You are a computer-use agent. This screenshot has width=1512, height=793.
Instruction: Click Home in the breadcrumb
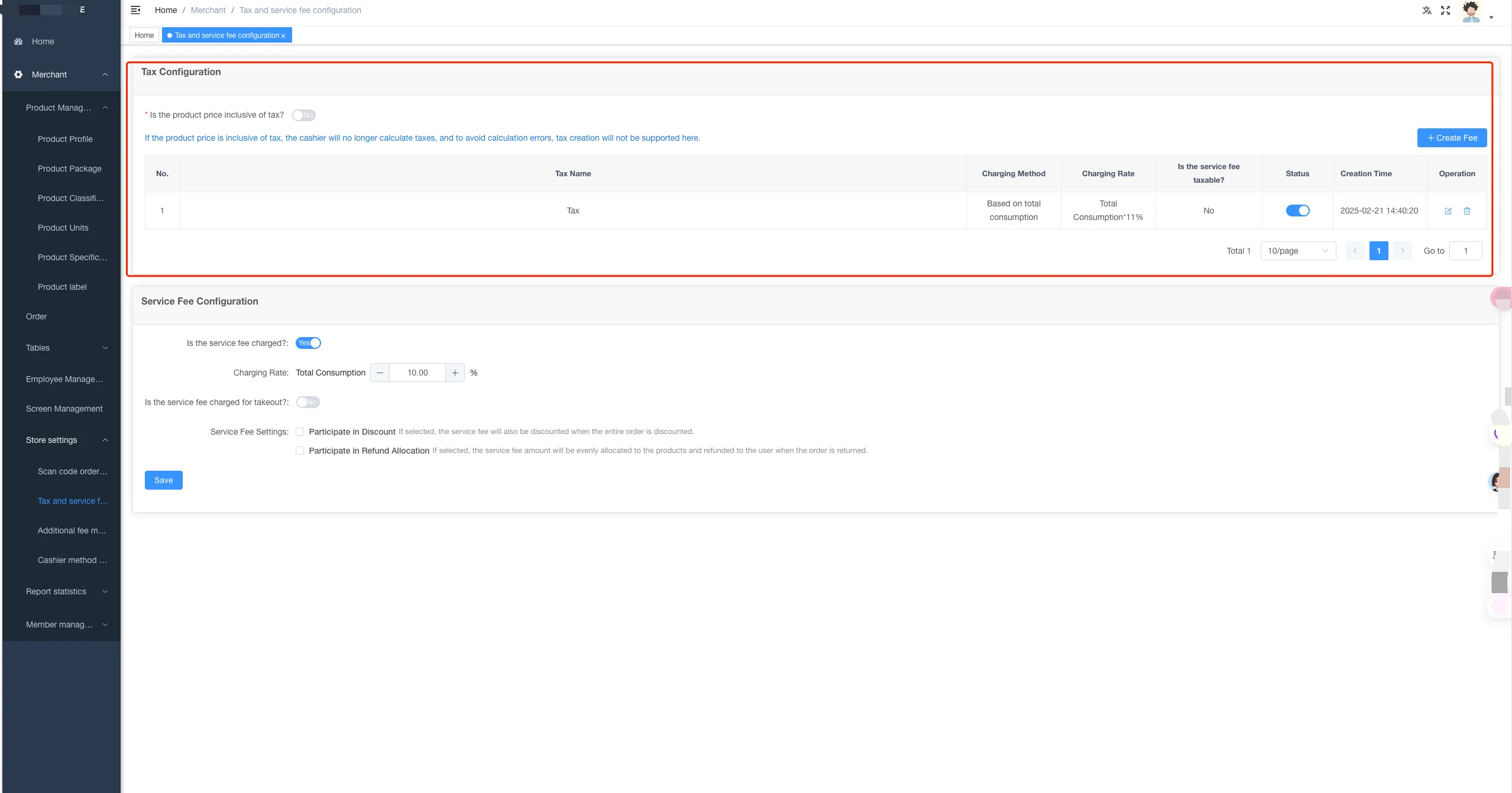pyautogui.click(x=166, y=10)
